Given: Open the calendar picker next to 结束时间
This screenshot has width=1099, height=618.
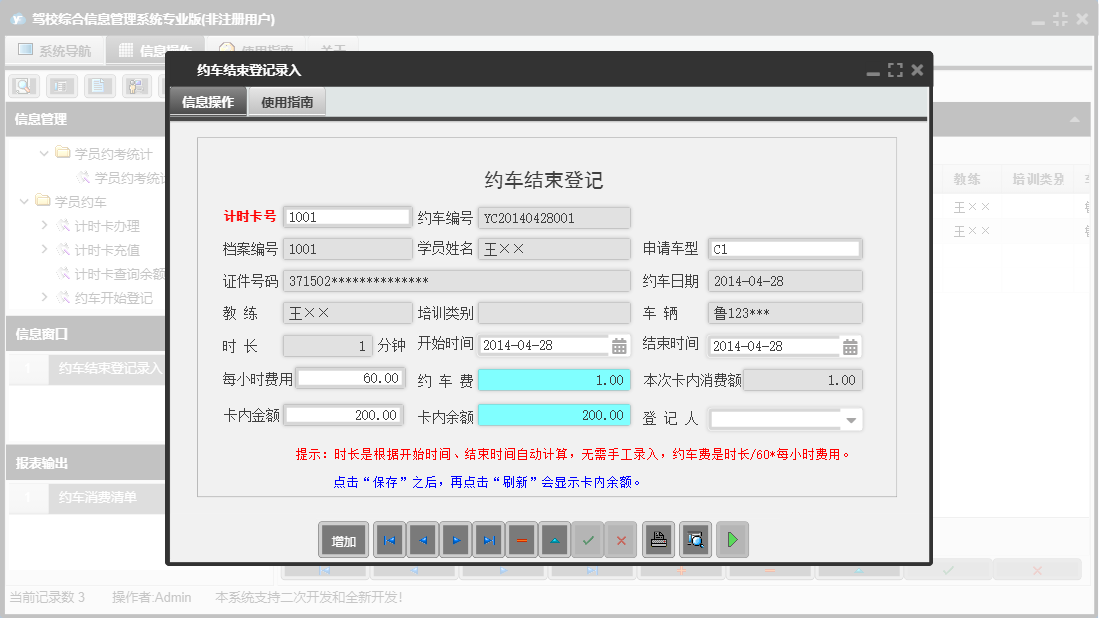Looking at the screenshot, I should click(850, 344).
